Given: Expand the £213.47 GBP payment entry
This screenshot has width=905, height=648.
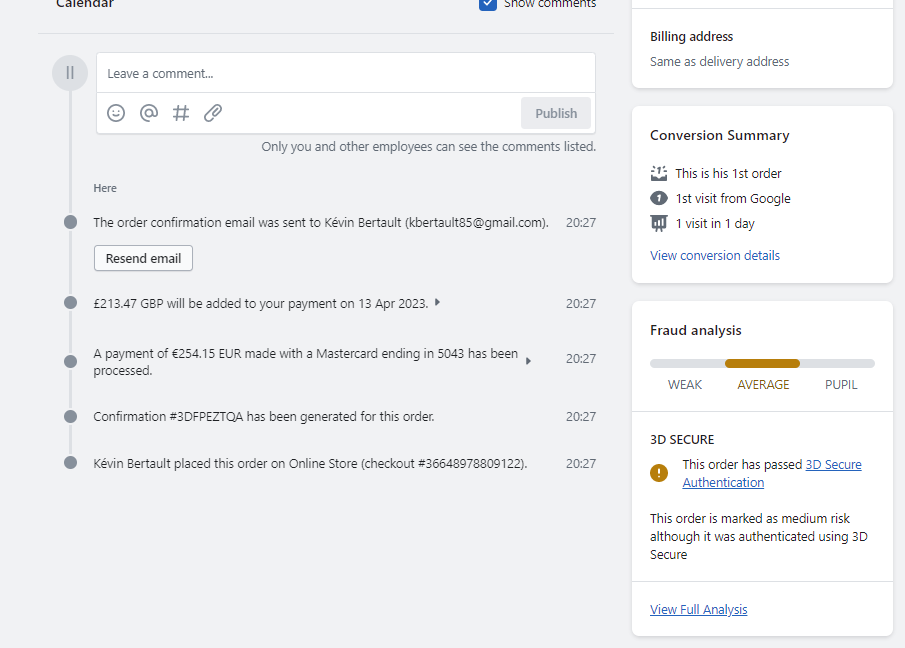Looking at the screenshot, I should point(437,302).
